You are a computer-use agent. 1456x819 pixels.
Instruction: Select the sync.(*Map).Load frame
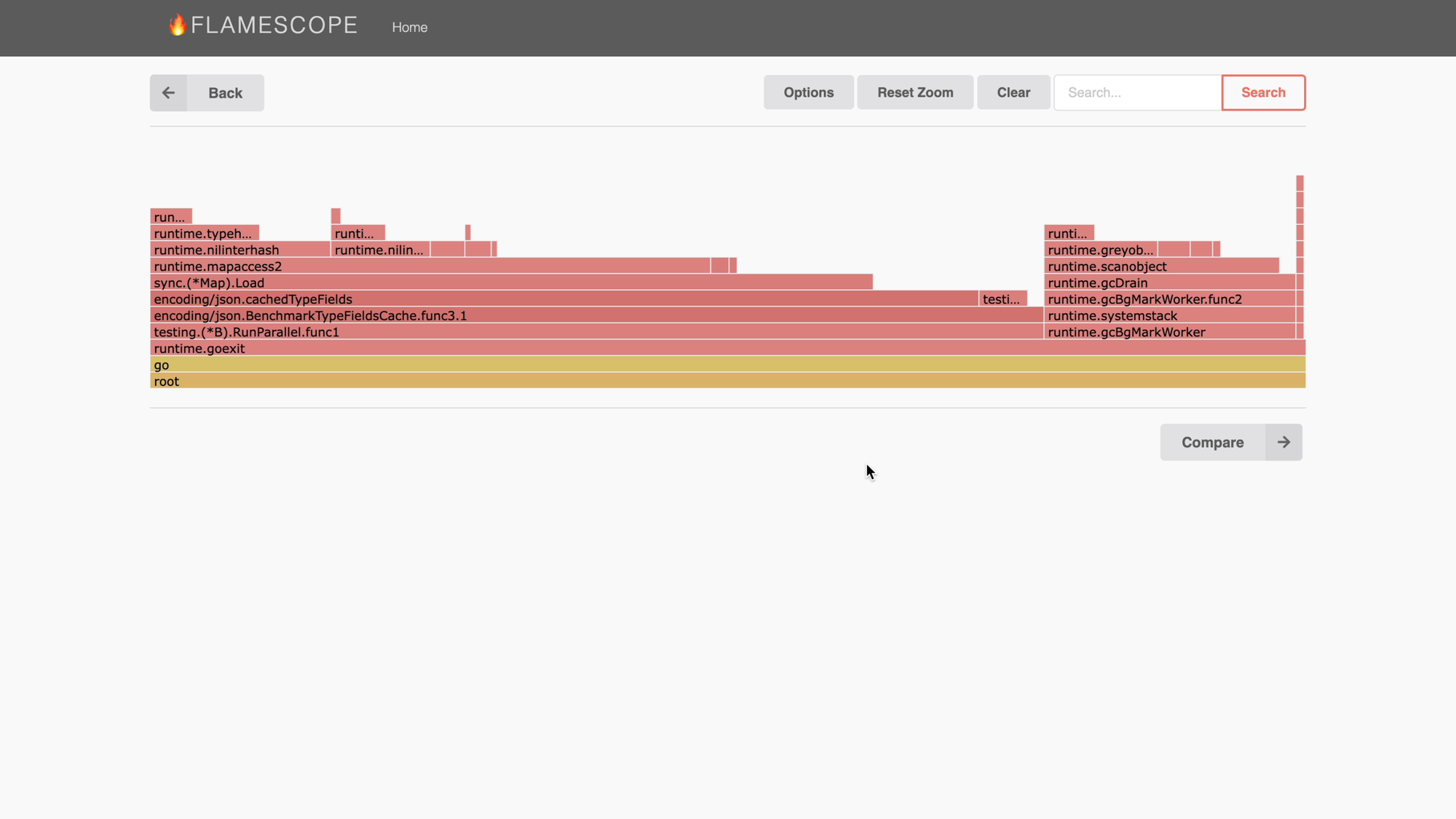point(511,283)
